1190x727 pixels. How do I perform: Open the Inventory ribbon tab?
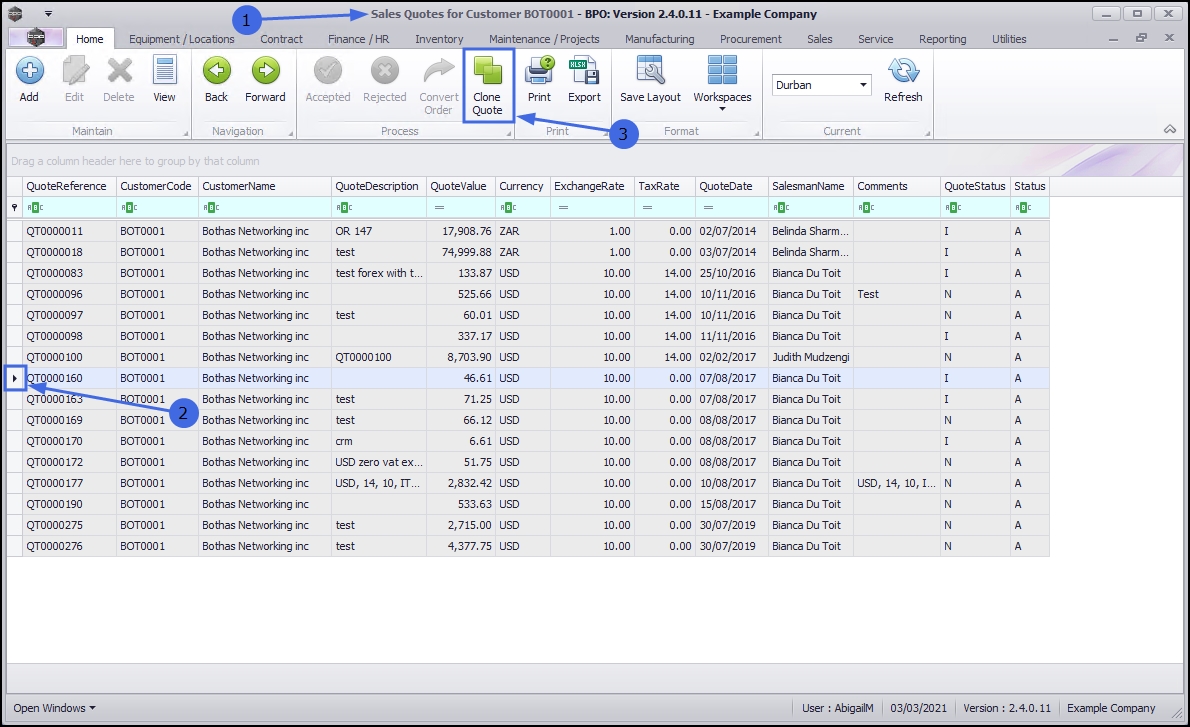click(x=439, y=39)
